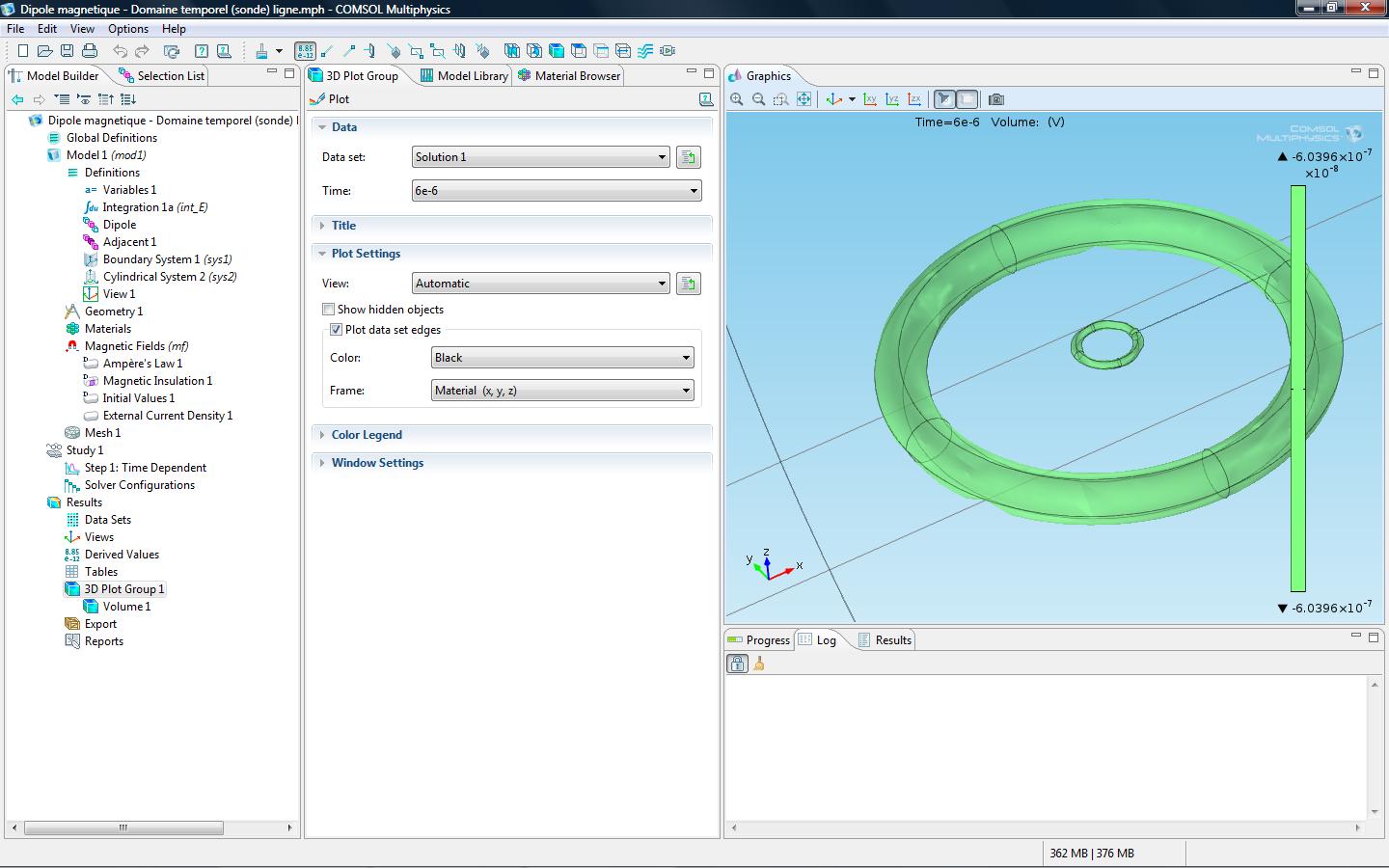Open the Time 6e-6 dropdown
Viewport: 1389px width, 868px height.
[557, 191]
